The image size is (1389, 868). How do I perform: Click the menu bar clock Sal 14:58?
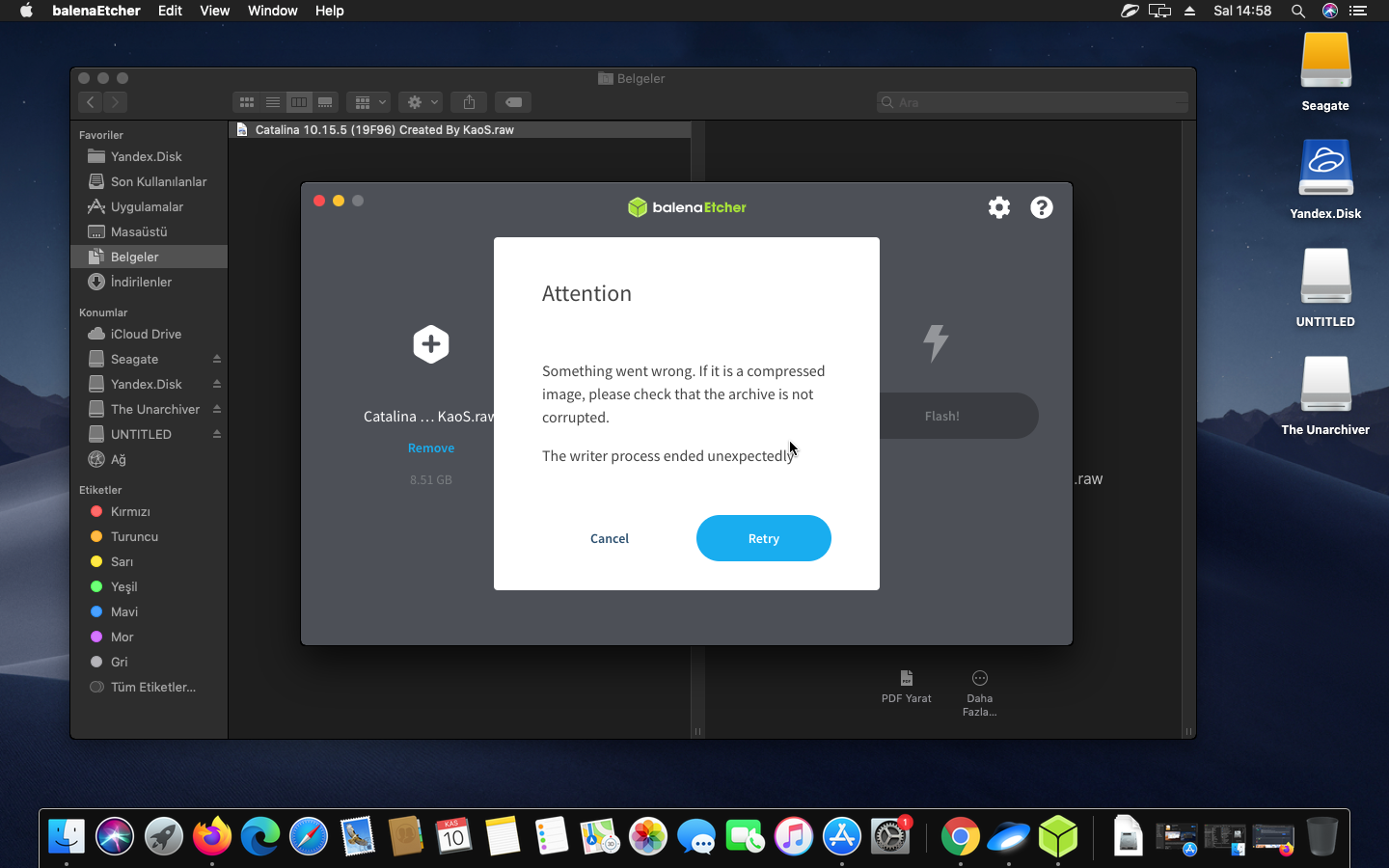[1242, 11]
